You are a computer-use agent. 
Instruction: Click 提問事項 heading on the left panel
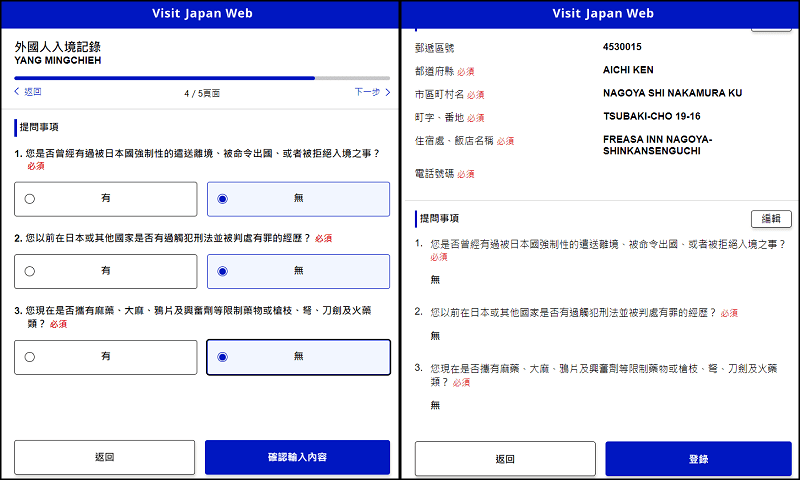[x=39, y=127]
